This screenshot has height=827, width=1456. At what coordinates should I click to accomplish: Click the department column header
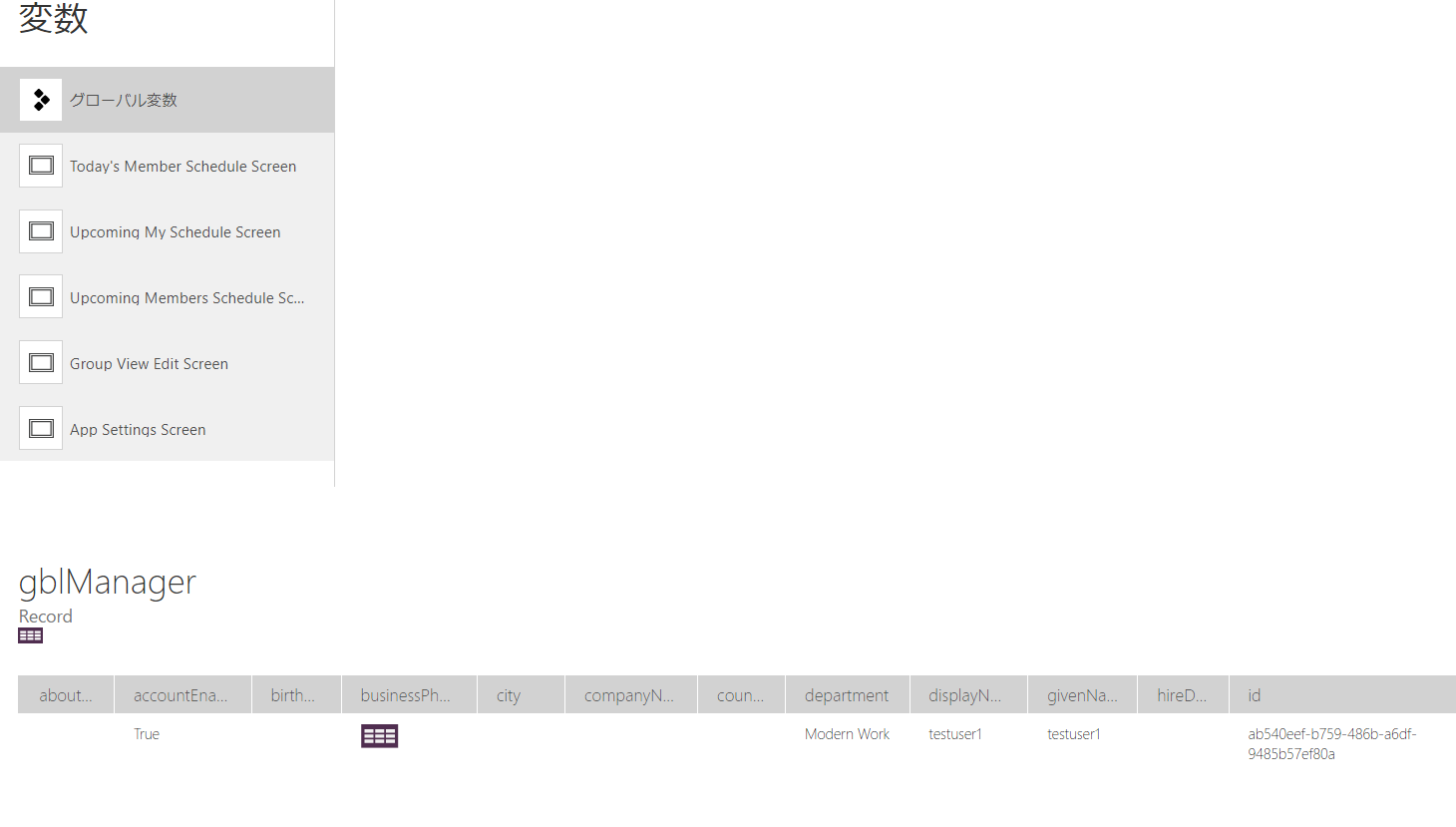[x=848, y=695]
